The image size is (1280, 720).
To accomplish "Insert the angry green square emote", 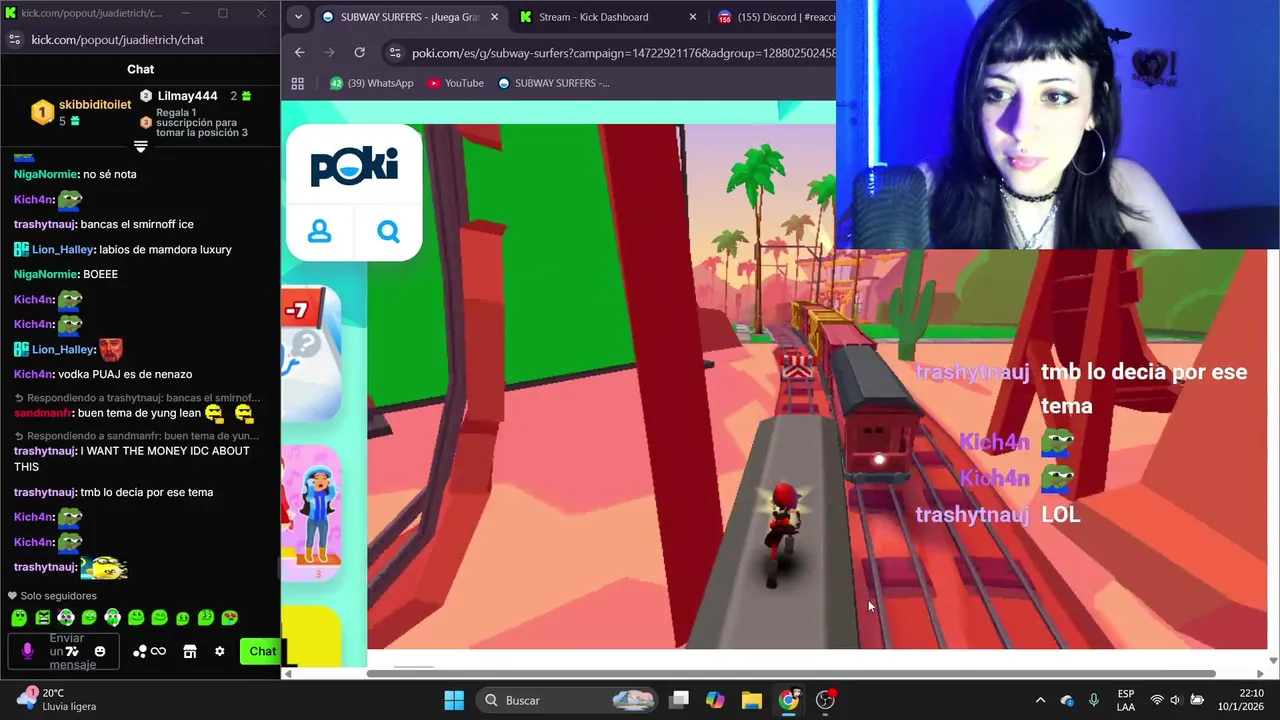I will tap(42, 618).
